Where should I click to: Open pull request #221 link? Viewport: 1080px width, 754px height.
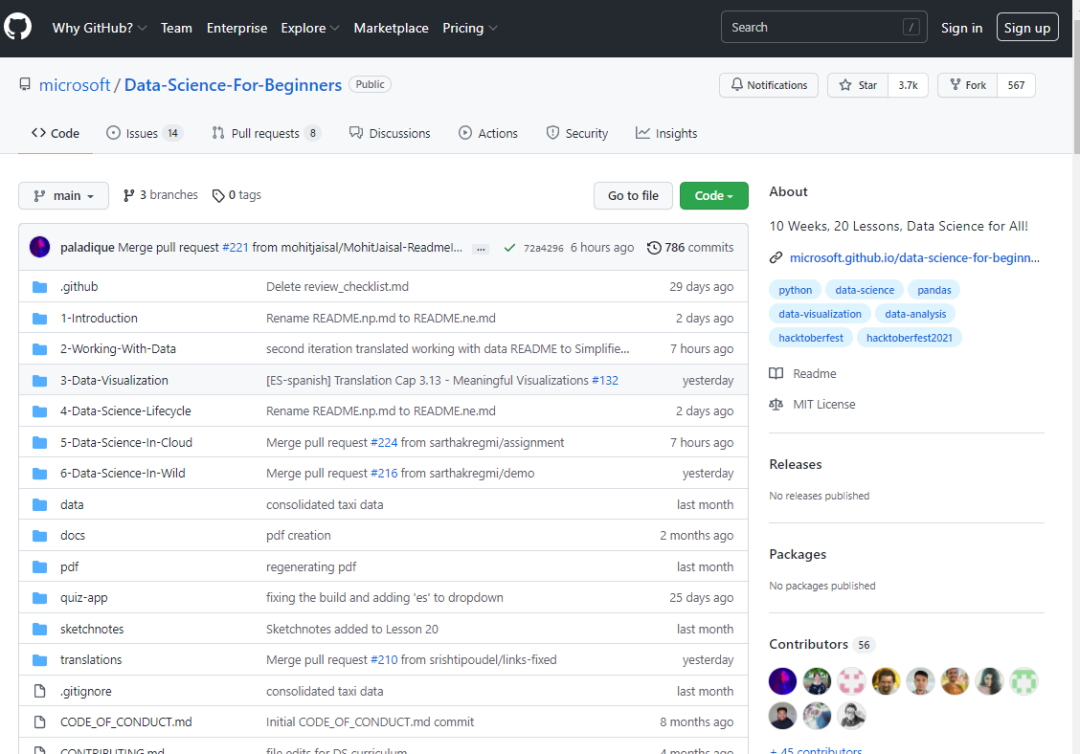coord(235,247)
